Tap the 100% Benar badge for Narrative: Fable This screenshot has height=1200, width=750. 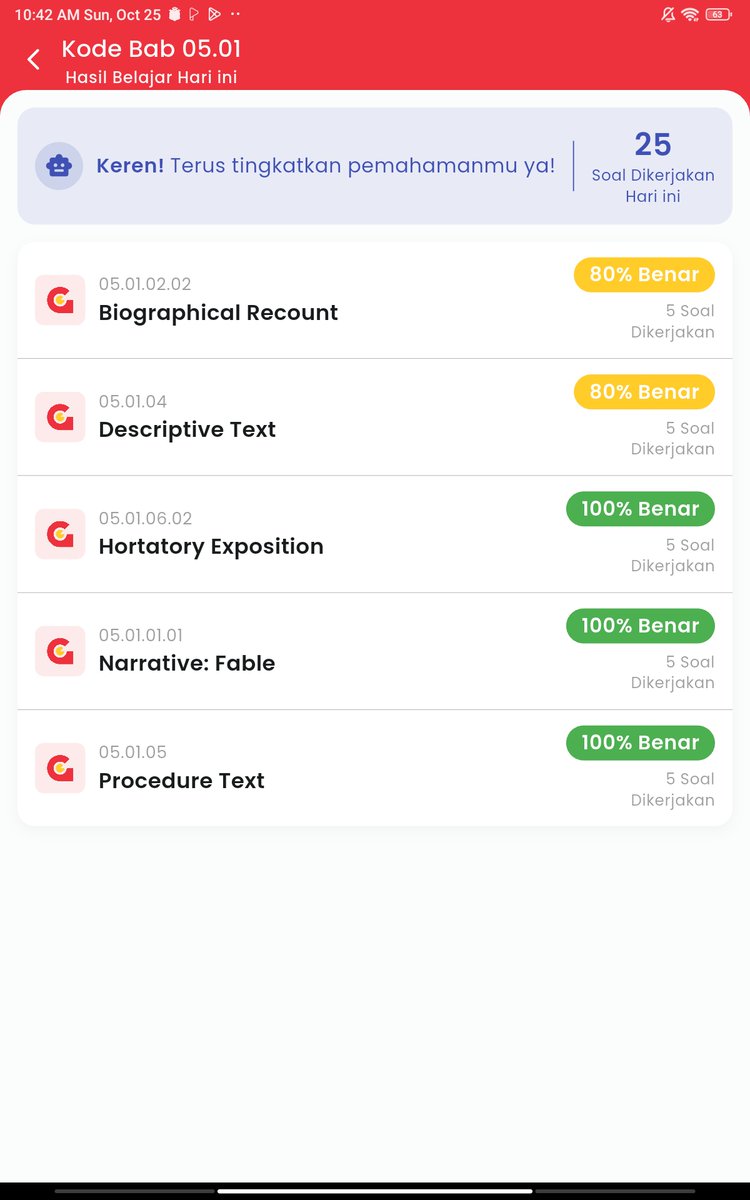point(640,626)
